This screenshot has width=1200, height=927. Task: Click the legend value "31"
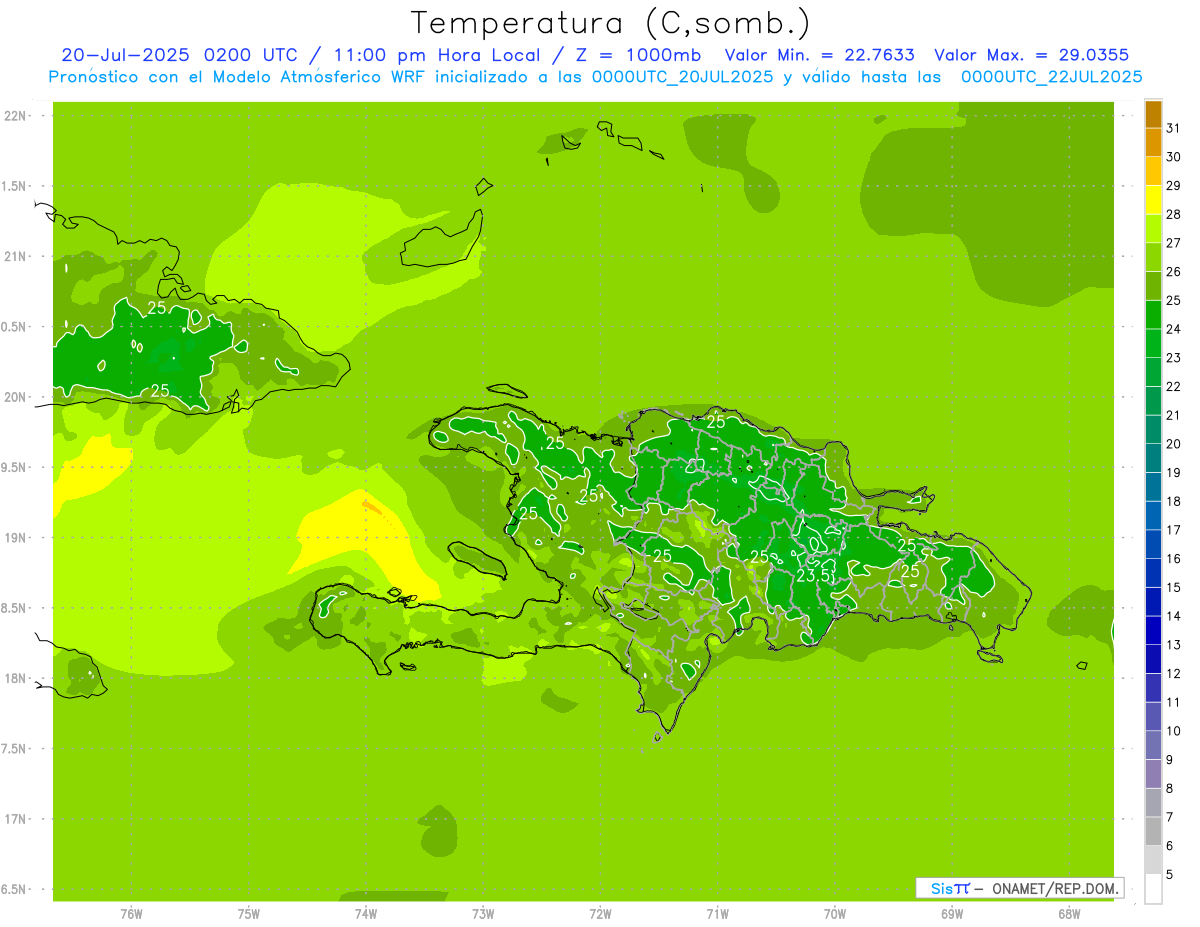pyautogui.click(x=1173, y=128)
